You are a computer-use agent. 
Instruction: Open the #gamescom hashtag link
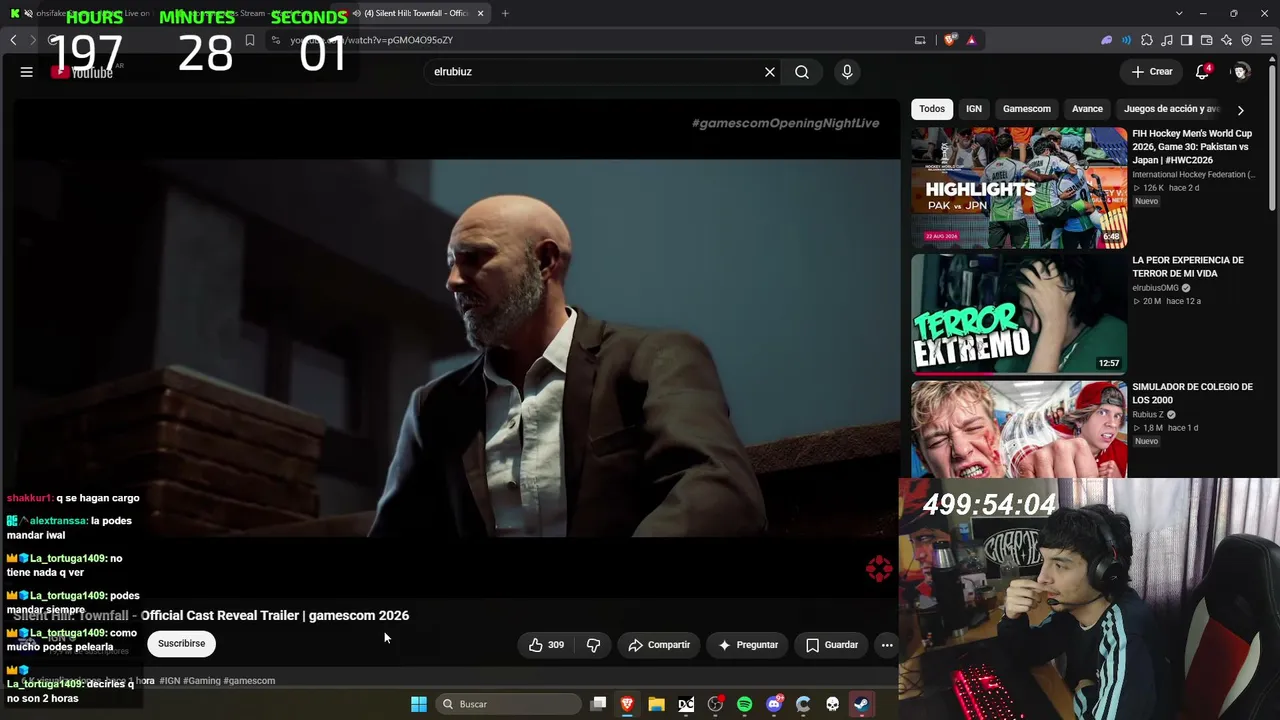249,681
